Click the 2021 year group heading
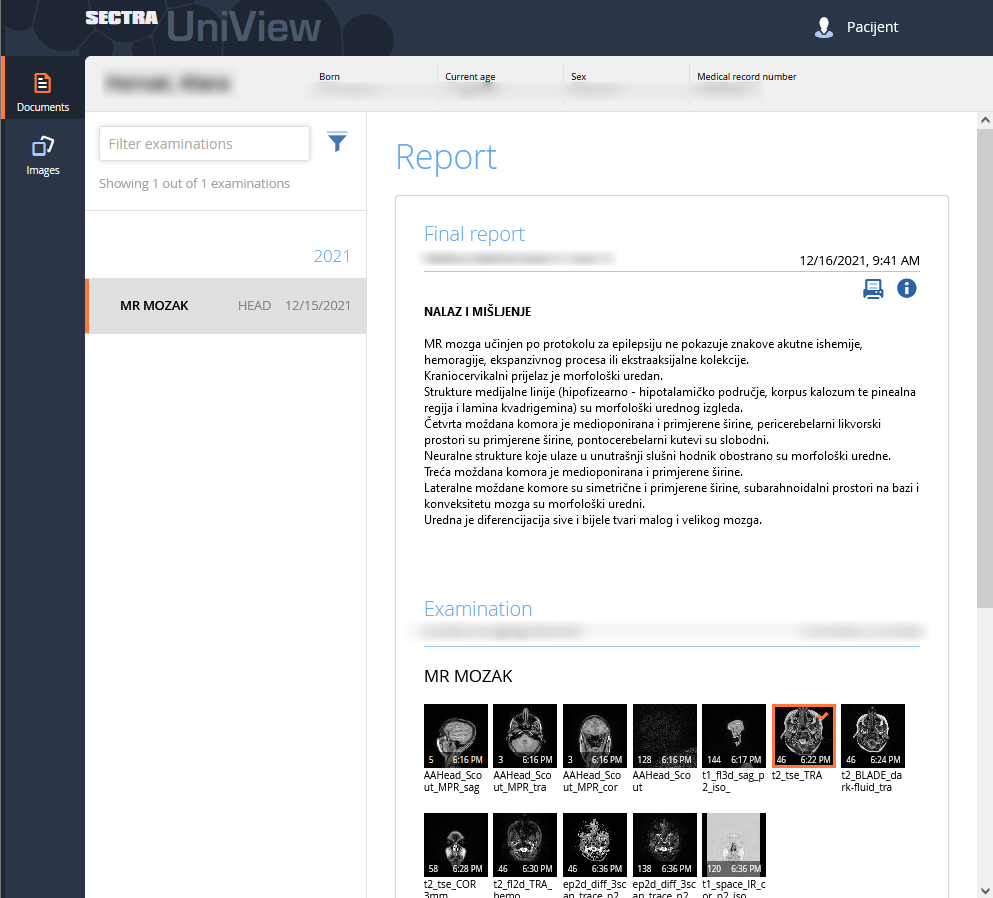993x898 pixels. point(332,256)
